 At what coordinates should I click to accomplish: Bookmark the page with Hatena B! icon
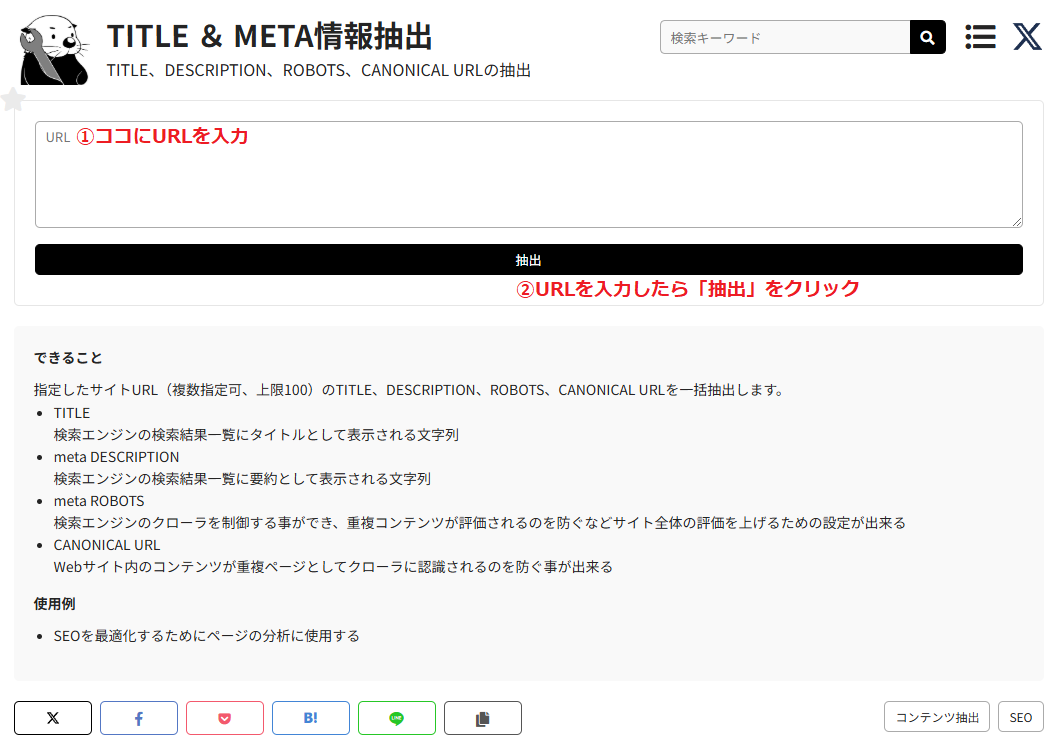coord(310,717)
